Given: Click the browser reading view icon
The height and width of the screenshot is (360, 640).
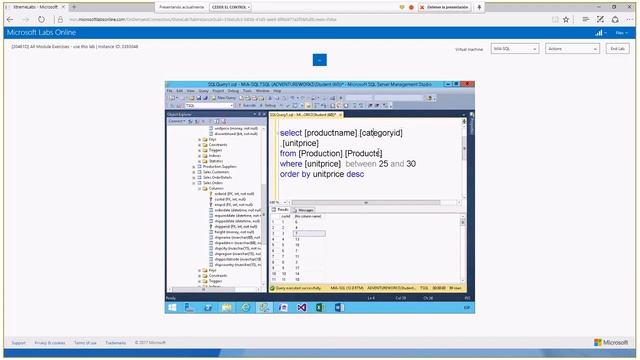Looking at the screenshot, I should pyautogui.click(x=555, y=19).
